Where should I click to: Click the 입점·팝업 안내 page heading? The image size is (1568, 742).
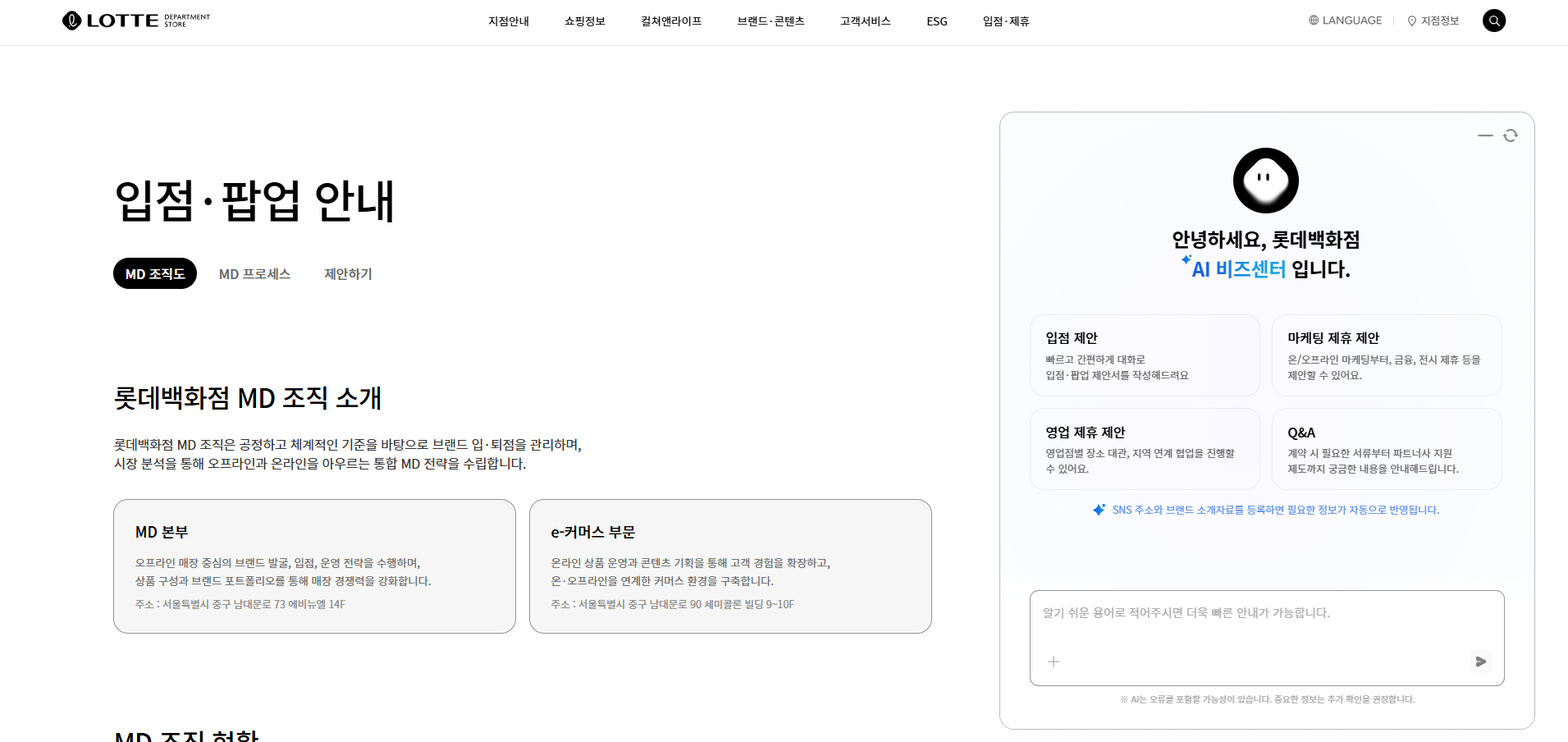click(x=255, y=201)
